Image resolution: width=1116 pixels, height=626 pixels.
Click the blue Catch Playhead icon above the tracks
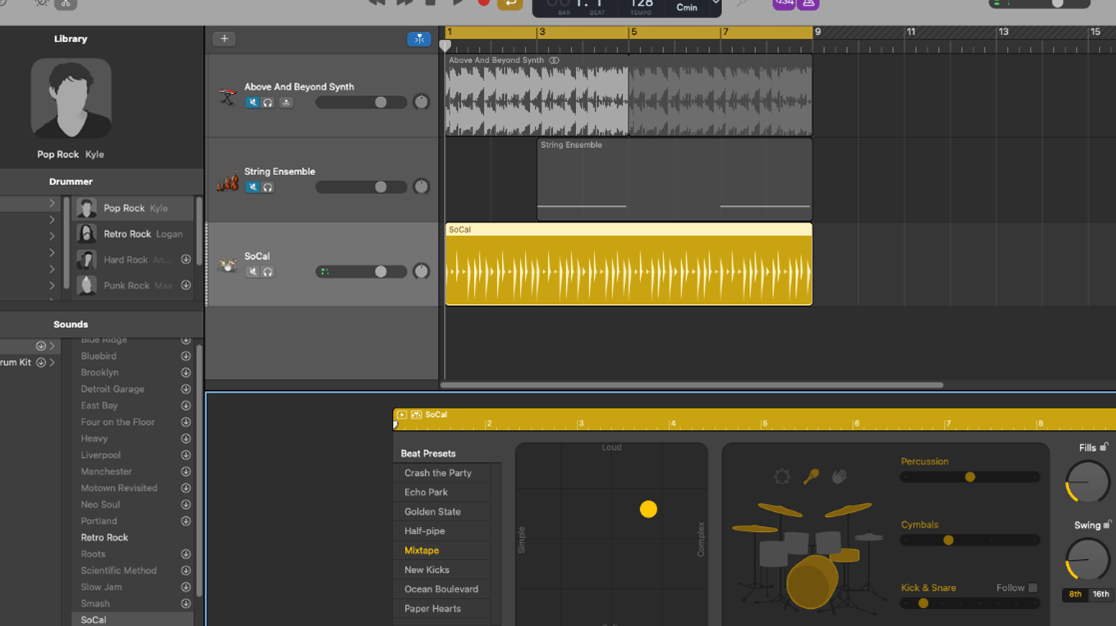click(x=419, y=38)
